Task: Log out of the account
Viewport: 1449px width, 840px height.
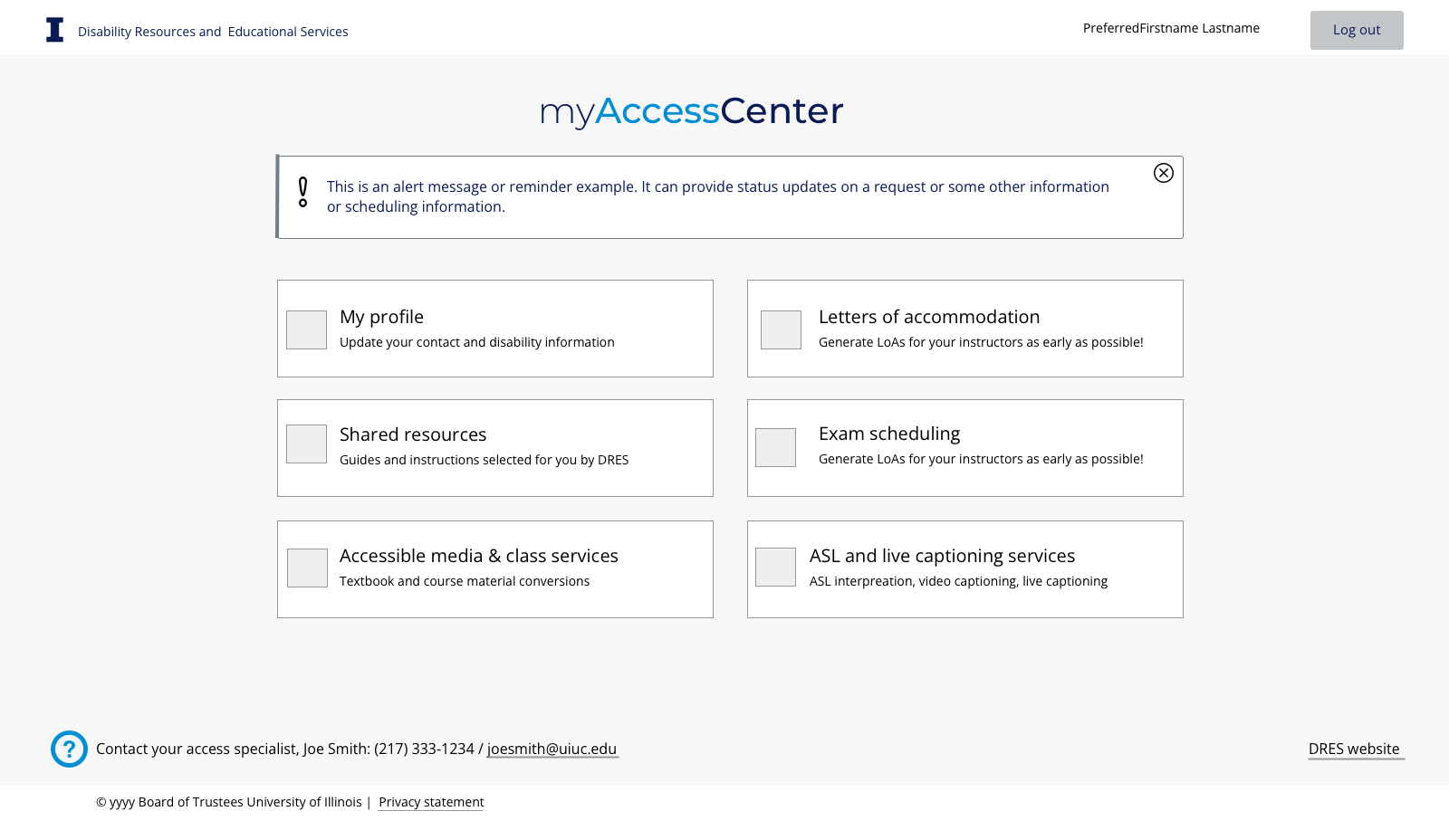Action: 1357,30
